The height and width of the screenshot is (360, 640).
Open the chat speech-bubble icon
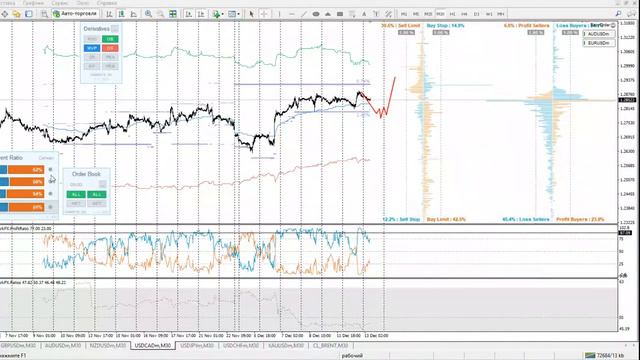[631, 14]
